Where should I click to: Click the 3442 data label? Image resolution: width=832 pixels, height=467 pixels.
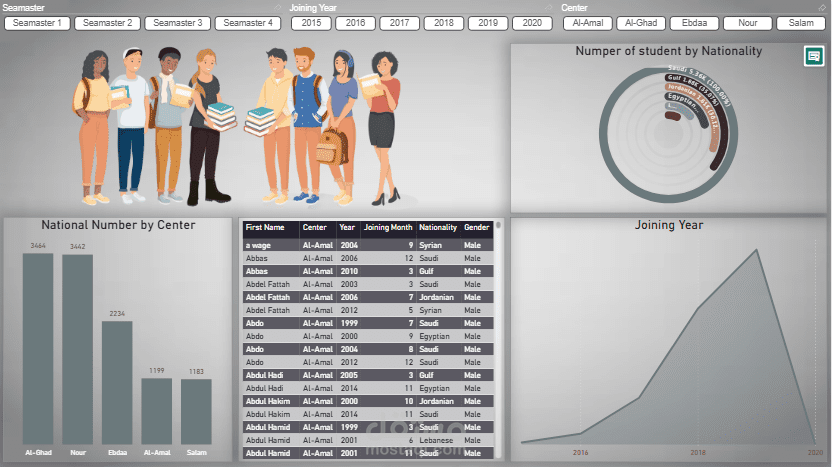tap(77, 247)
